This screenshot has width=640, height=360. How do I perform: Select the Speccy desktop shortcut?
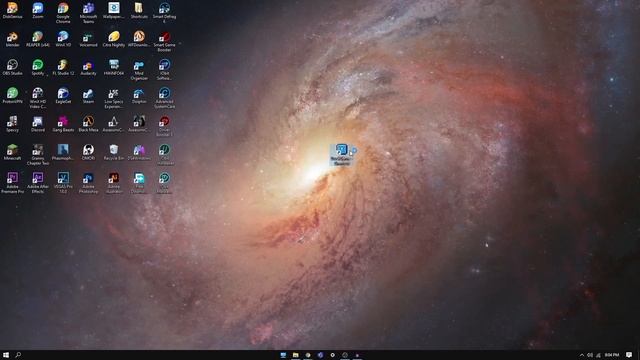point(12,124)
